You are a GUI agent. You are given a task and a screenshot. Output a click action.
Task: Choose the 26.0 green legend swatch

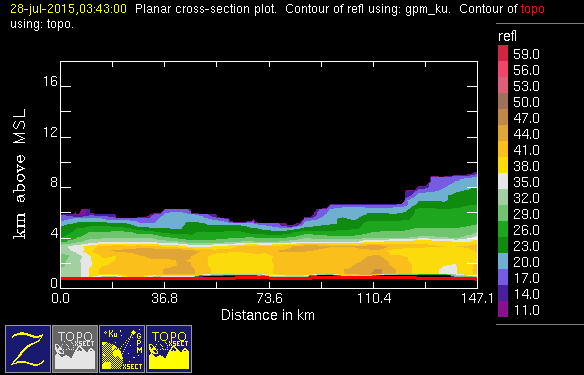pos(503,229)
